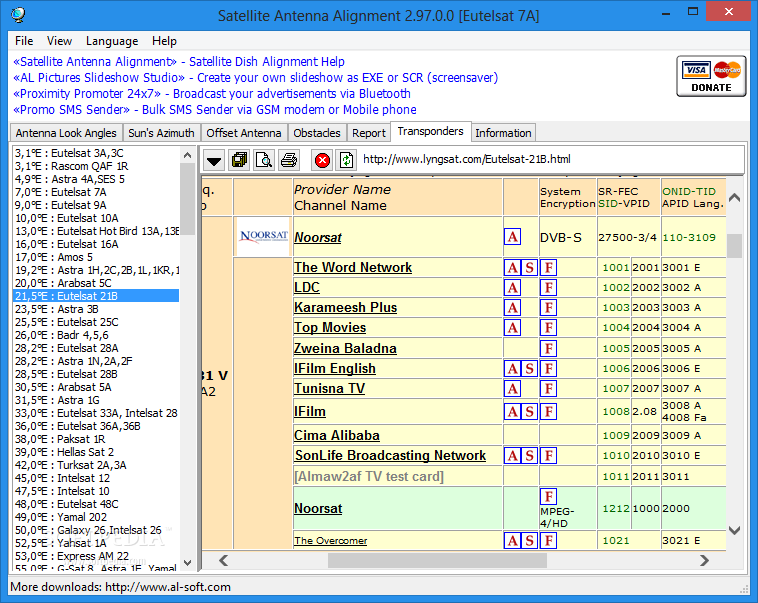758x603 pixels.
Task: Select 7,0°E Eutelsat 7A in list
Action: [96, 192]
